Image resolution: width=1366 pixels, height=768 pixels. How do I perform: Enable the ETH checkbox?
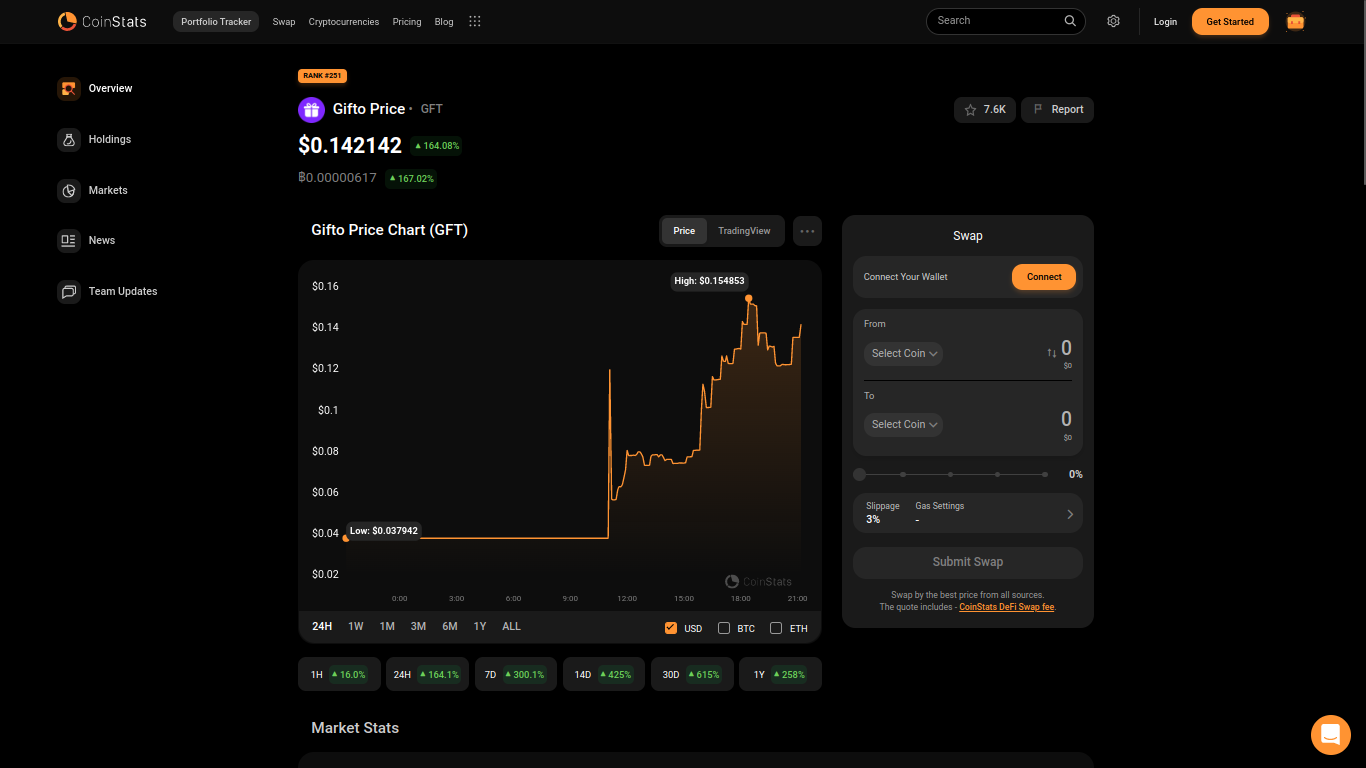(x=776, y=628)
